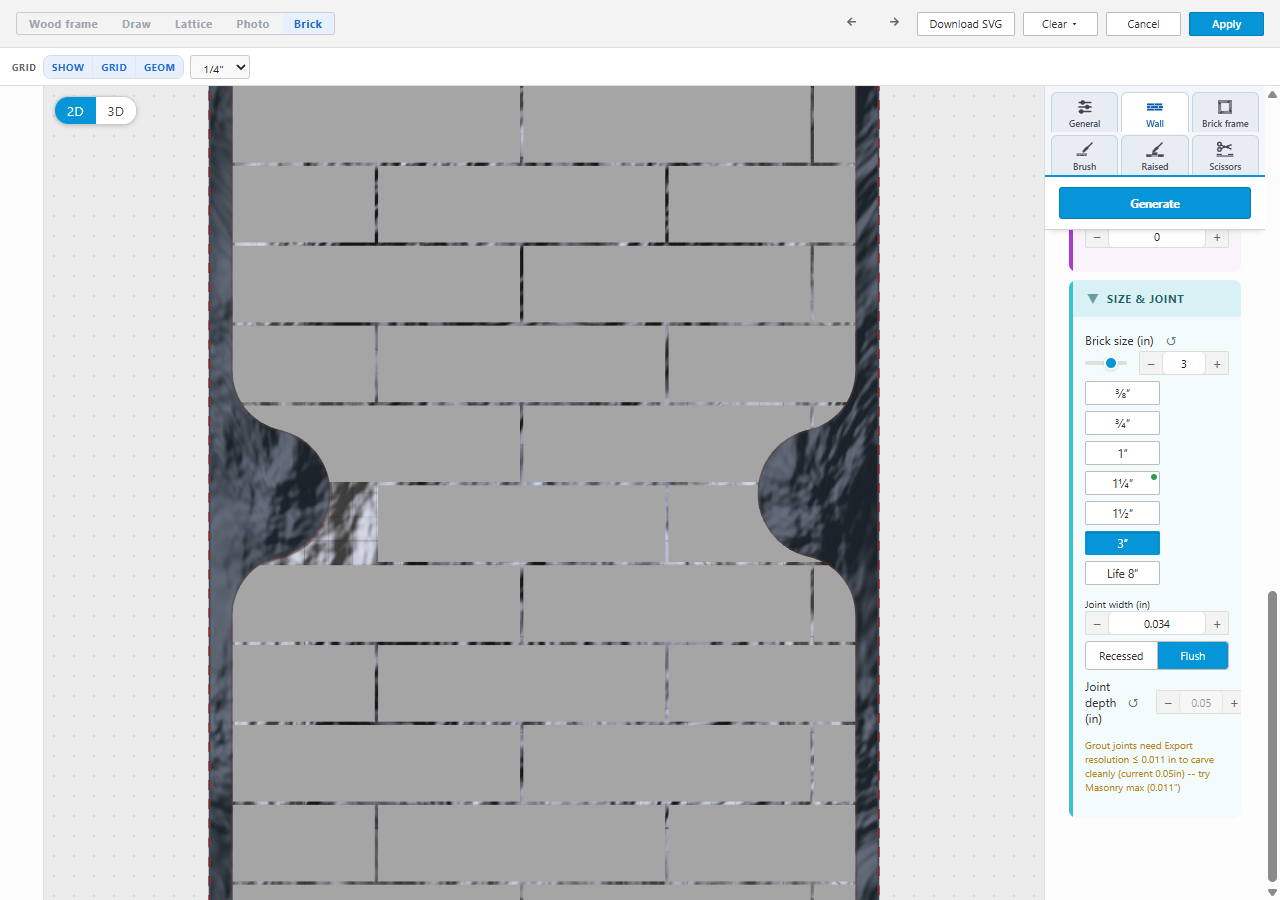
Task: Switch to the Lattice tab
Action: pyautogui.click(x=194, y=24)
